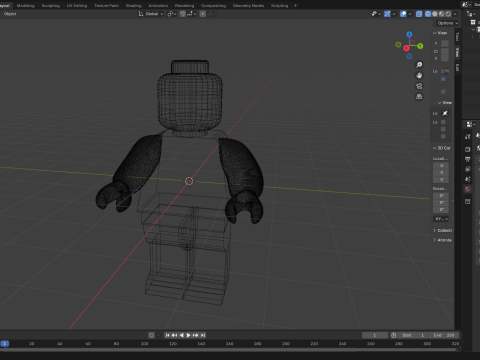Click play reverse button in timeline

point(182,335)
